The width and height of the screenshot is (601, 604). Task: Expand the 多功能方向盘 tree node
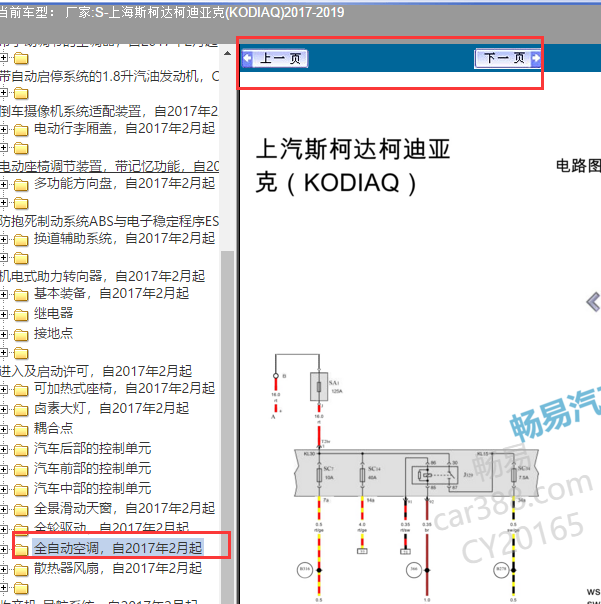[3, 184]
